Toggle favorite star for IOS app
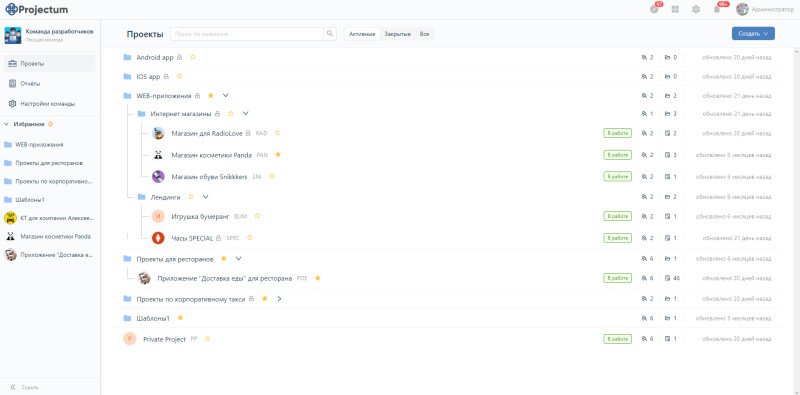The height and width of the screenshot is (395, 800). pos(180,76)
